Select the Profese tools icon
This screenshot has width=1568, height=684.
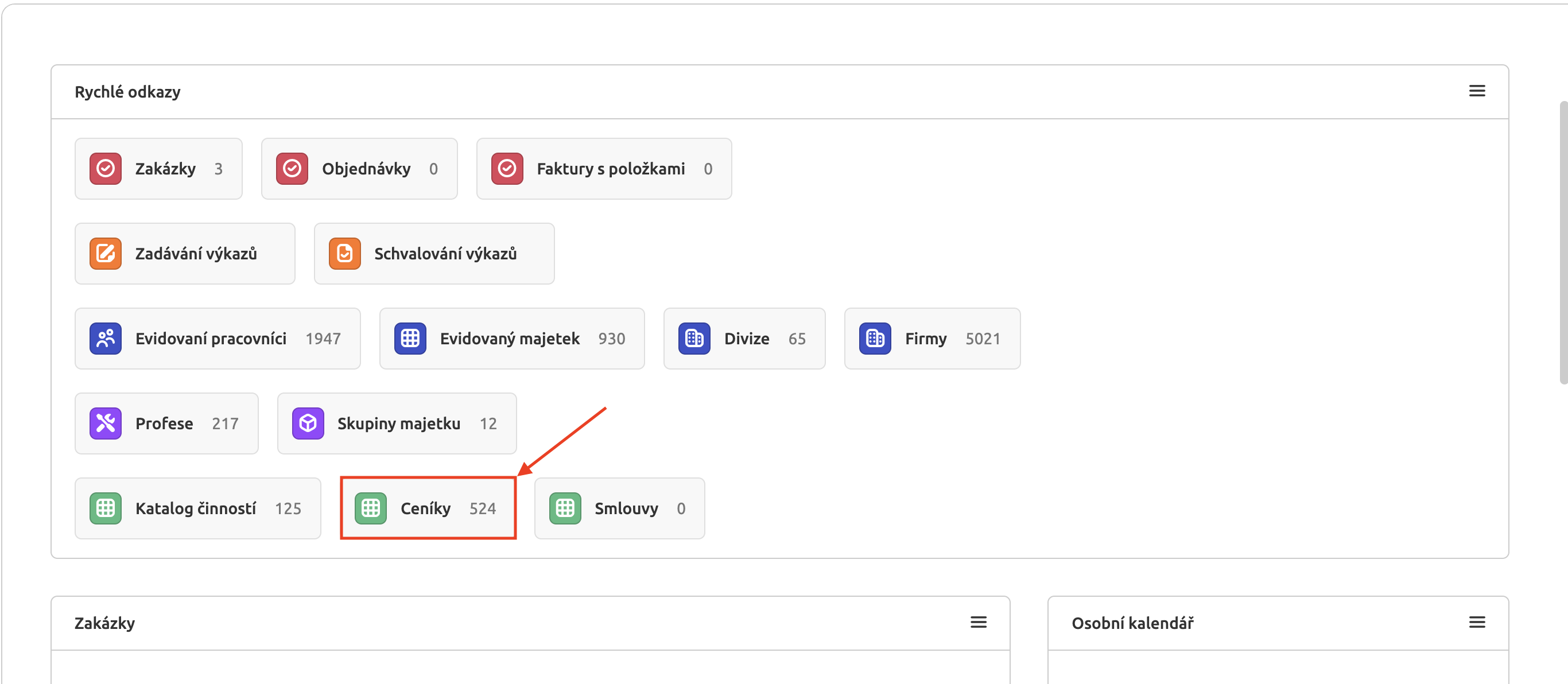point(104,423)
